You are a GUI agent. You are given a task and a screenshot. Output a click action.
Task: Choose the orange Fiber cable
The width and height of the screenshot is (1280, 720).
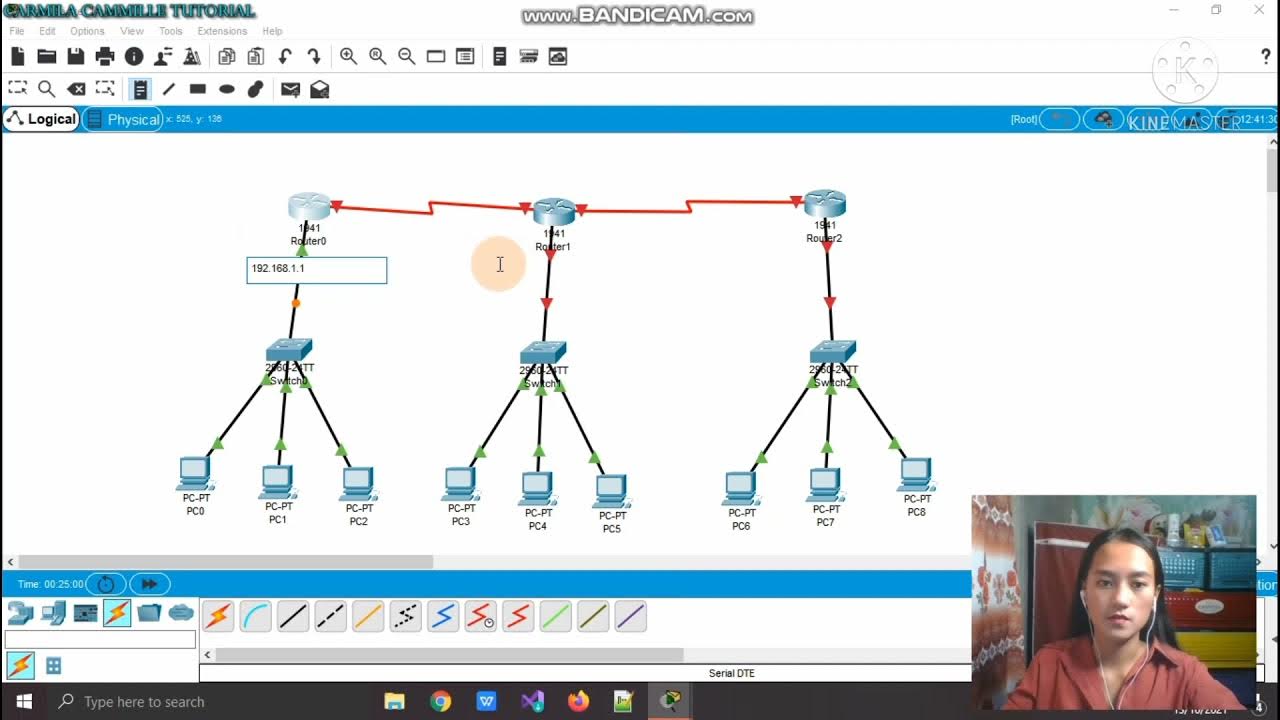[x=368, y=617]
